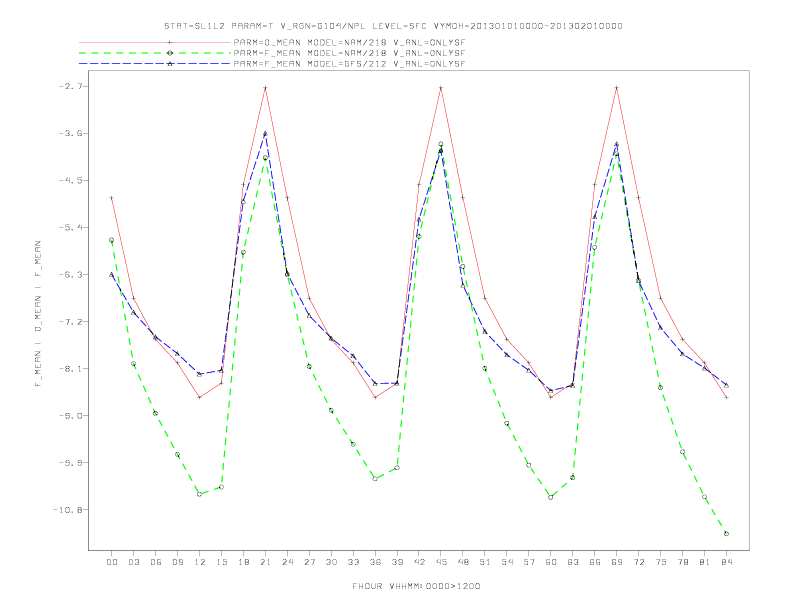Click x-axis tick label 54
The height and width of the screenshot is (612, 792).
click(507, 562)
